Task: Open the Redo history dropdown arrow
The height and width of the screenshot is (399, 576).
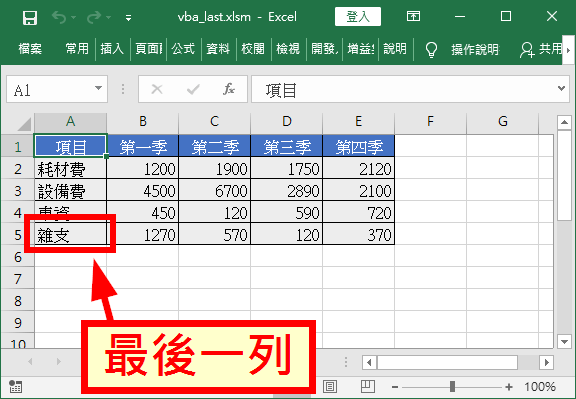Action: 108,17
